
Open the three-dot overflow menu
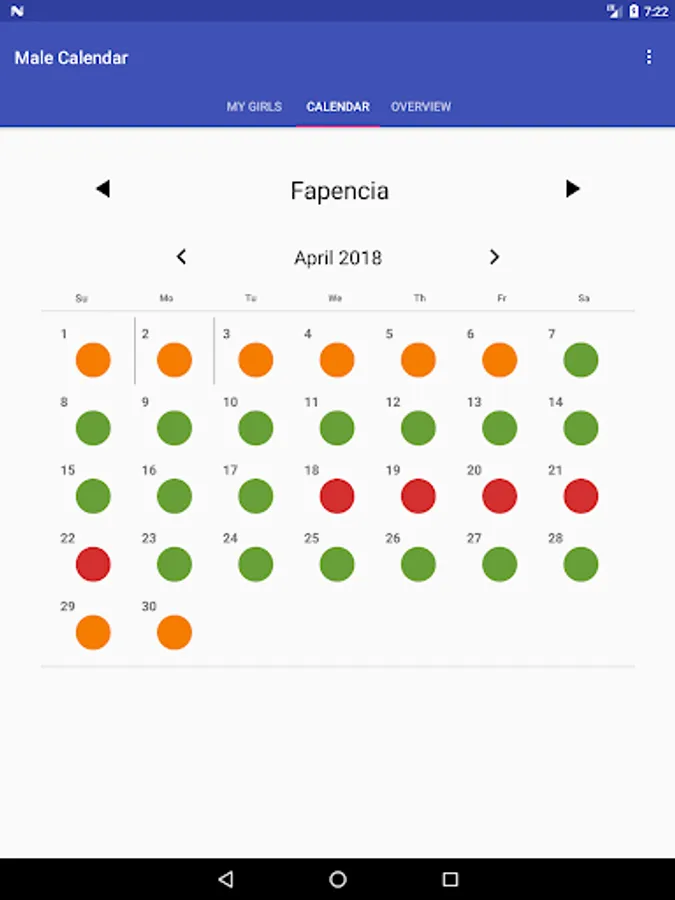(x=649, y=57)
